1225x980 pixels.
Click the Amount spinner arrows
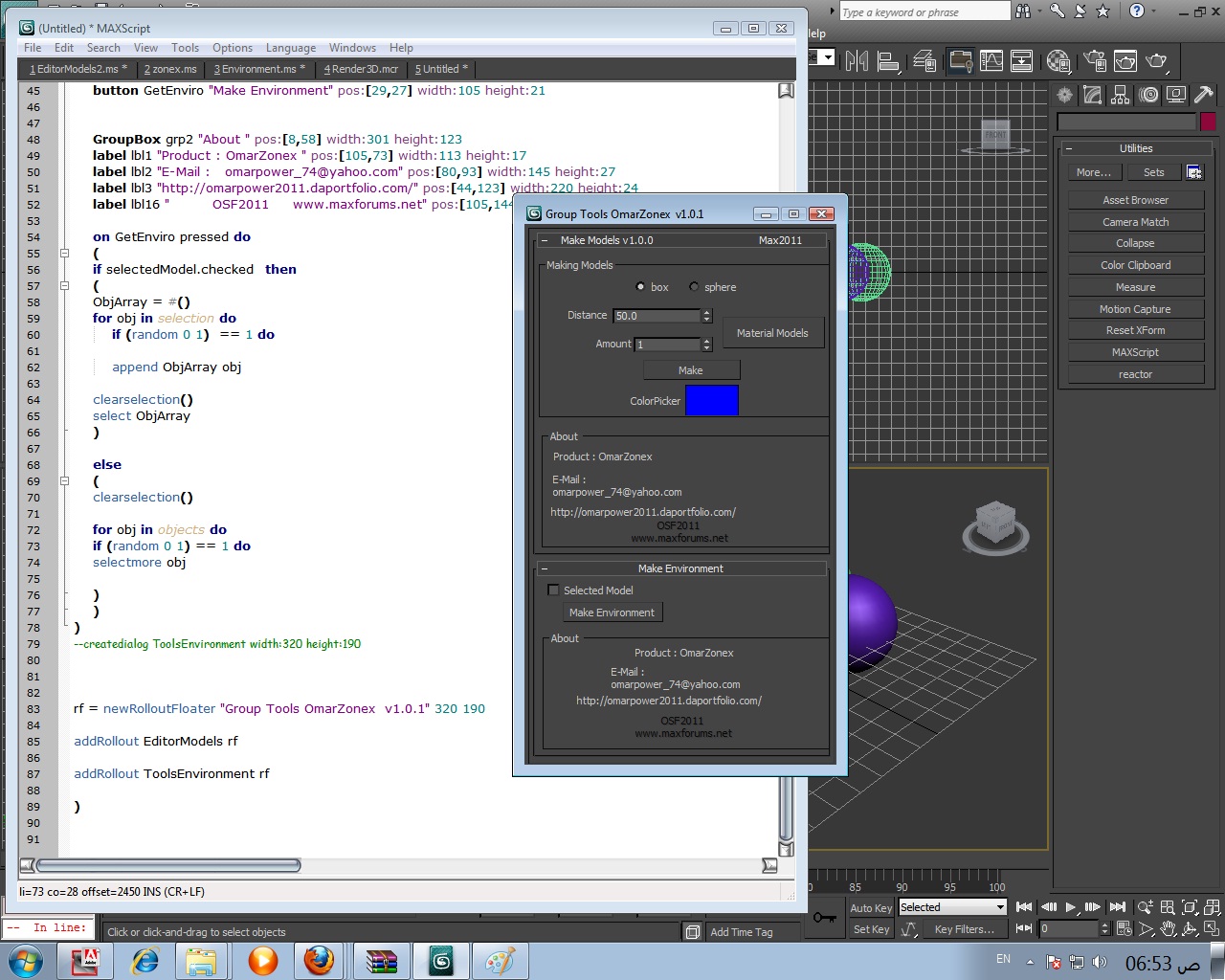(707, 345)
